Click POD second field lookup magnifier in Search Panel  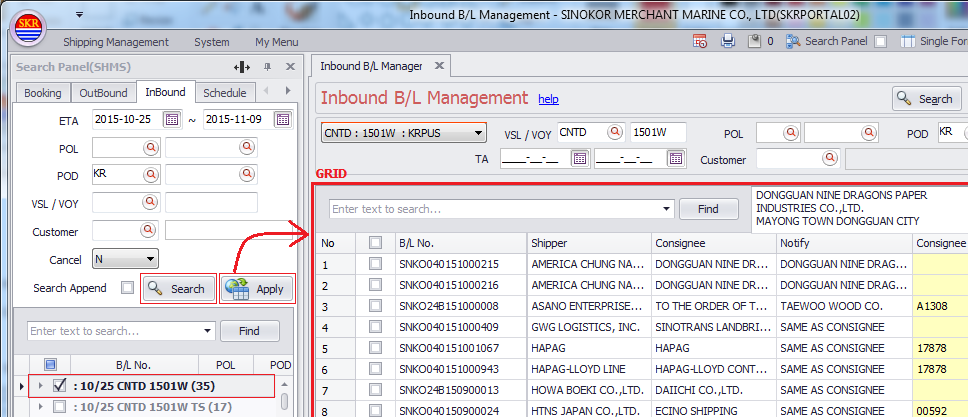pyautogui.click(x=248, y=175)
